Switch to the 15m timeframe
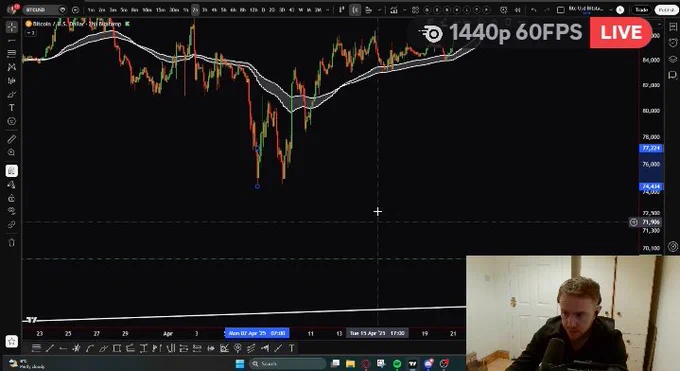The height and width of the screenshot is (371, 680). (x=160, y=10)
